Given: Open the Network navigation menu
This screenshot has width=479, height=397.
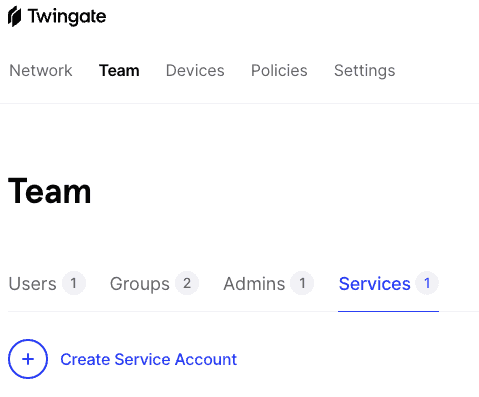Looking at the screenshot, I should pyautogui.click(x=41, y=70).
